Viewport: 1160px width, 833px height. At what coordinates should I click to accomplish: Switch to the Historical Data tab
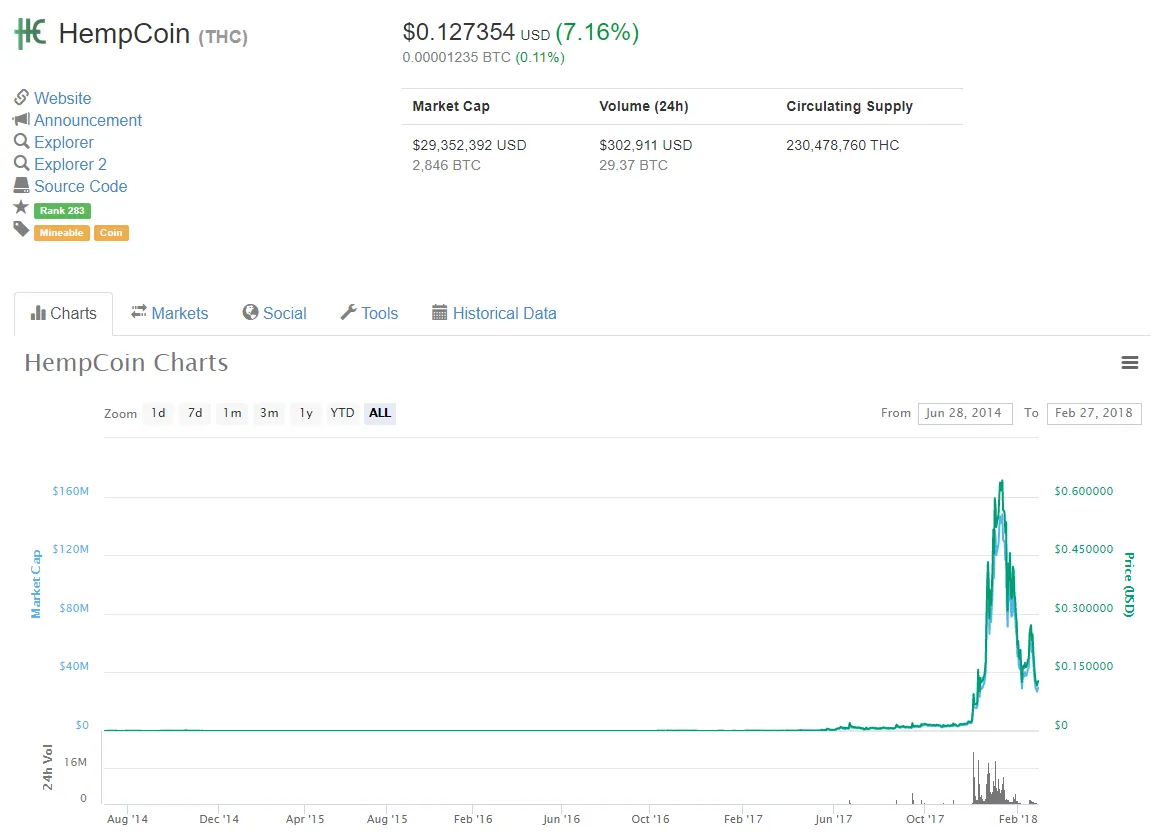coord(494,314)
